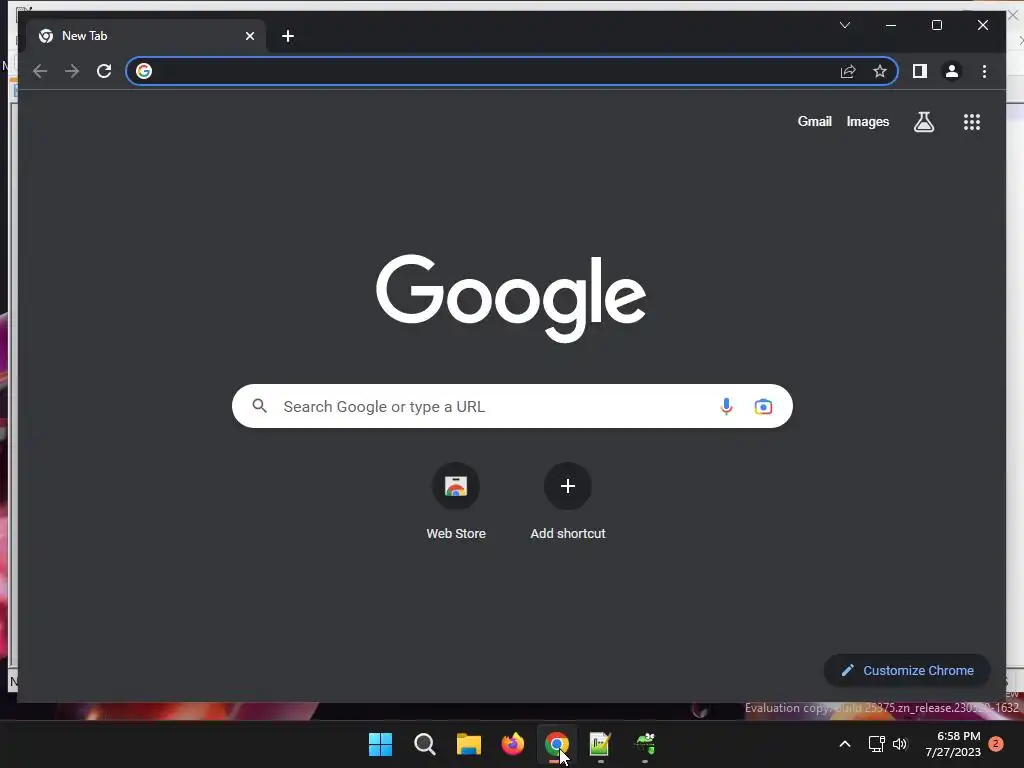Viewport: 1024px width, 768px height.
Task: Expand the tab search chevron
Action: click(844, 25)
